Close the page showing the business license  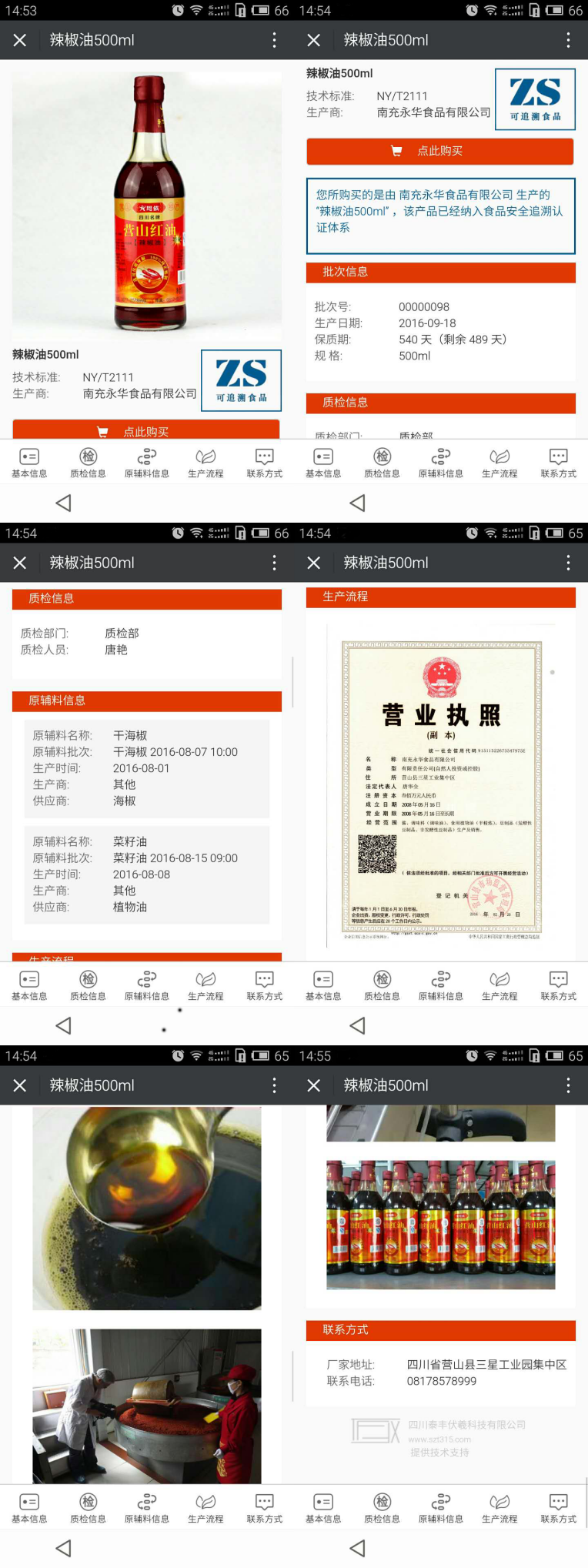click(x=314, y=563)
